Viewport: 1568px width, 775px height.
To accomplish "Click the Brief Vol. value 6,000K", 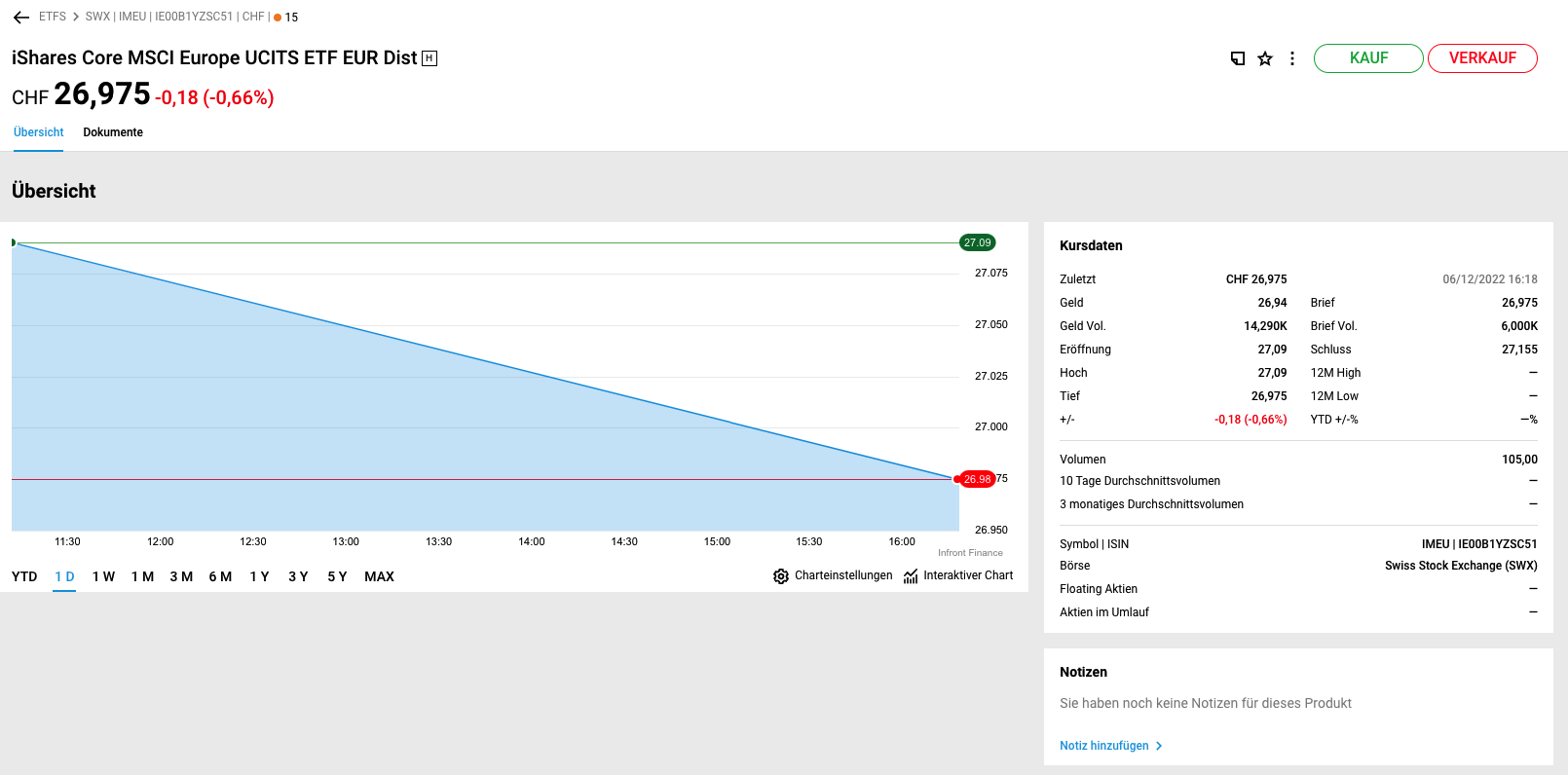I will [x=1519, y=326].
